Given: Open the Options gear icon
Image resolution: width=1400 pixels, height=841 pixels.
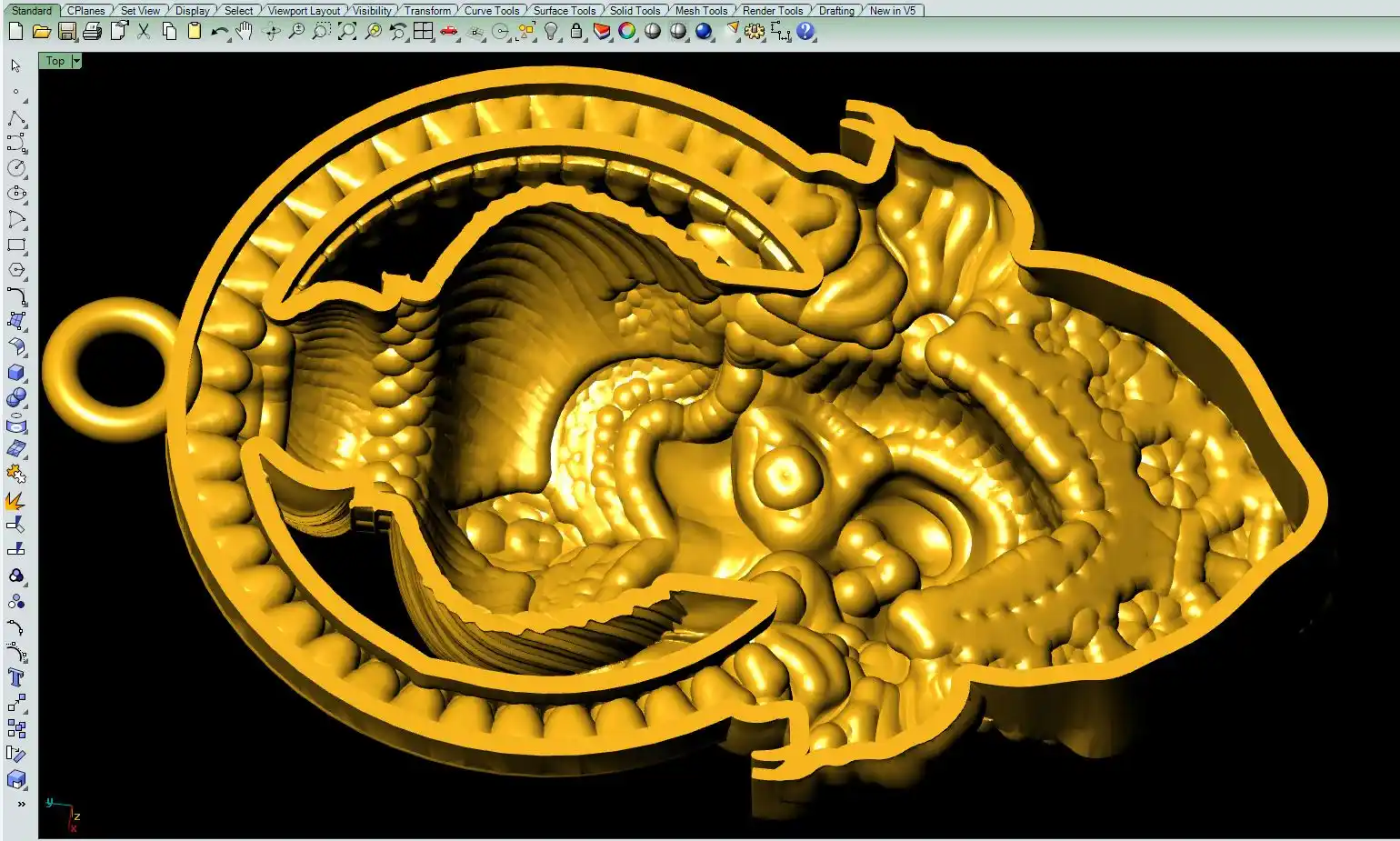Looking at the screenshot, I should (x=755, y=32).
